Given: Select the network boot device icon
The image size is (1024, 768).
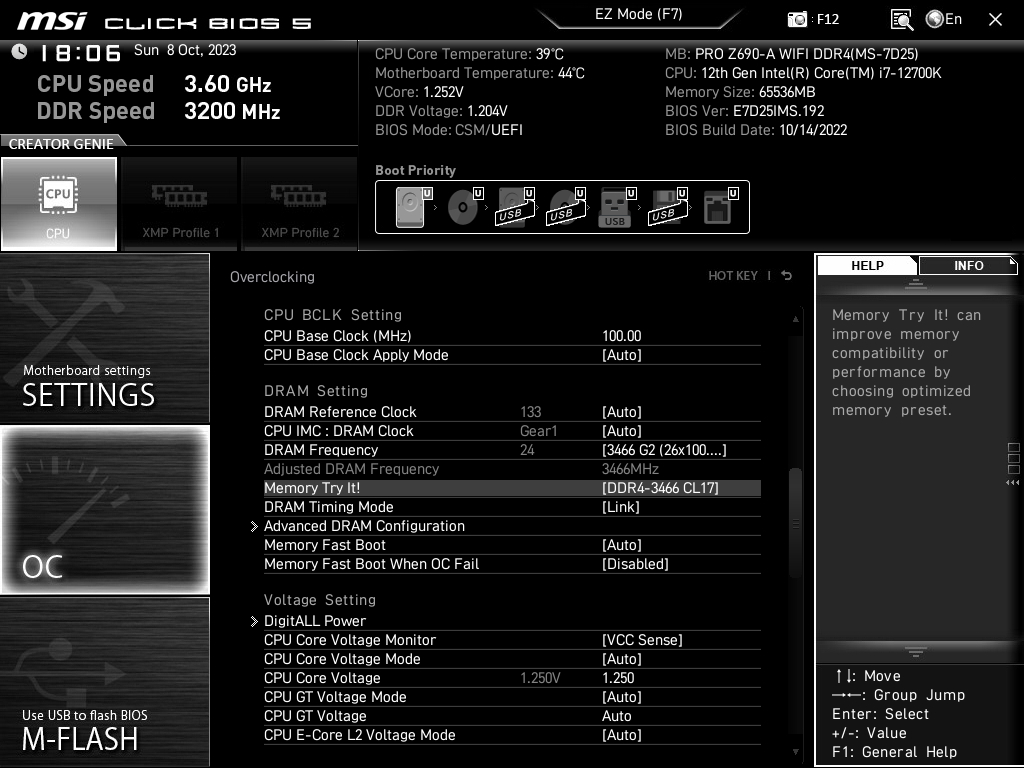Looking at the screenshot, I should click(x=720, y=207).
